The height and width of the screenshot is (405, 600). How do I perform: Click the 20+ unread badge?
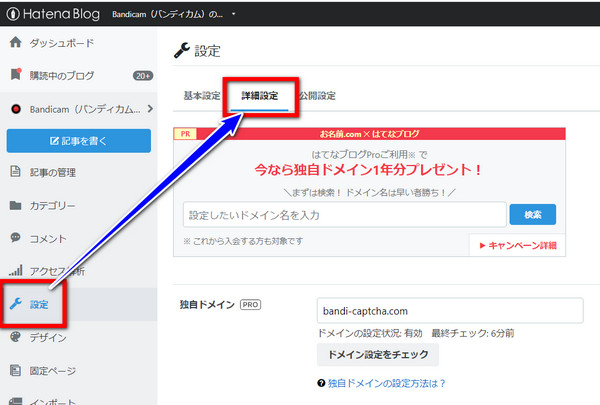[143, 76]
